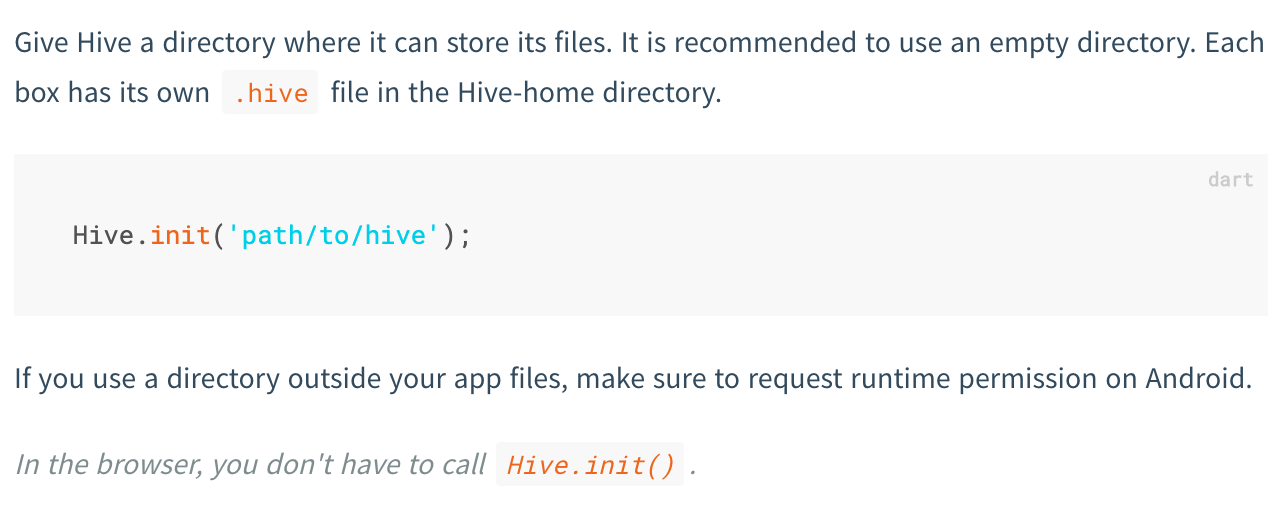Click the 'path/to/hive' string literal in the code
The width and height of the screenshot is (1268, 506).
tap(335, 236)
